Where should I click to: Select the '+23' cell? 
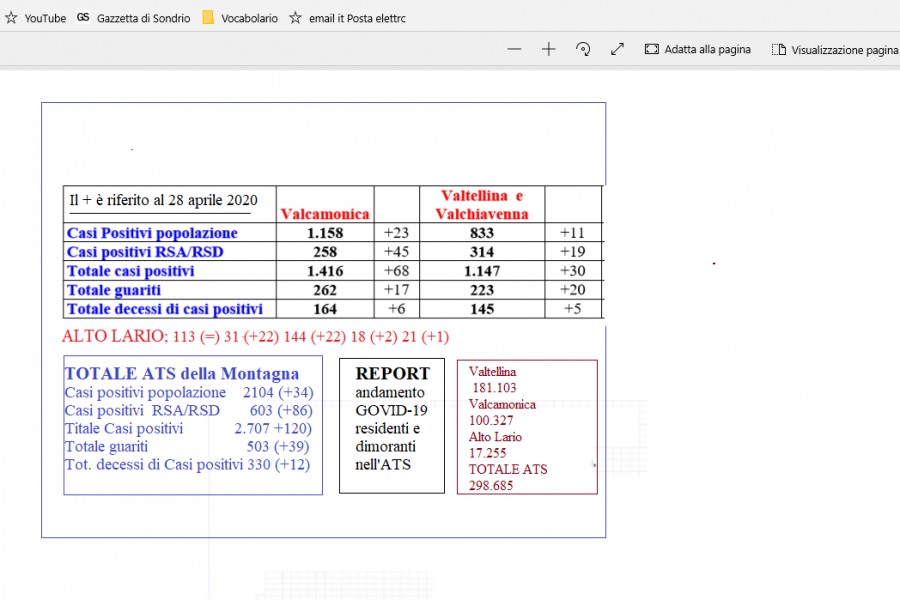coord(397,233)
